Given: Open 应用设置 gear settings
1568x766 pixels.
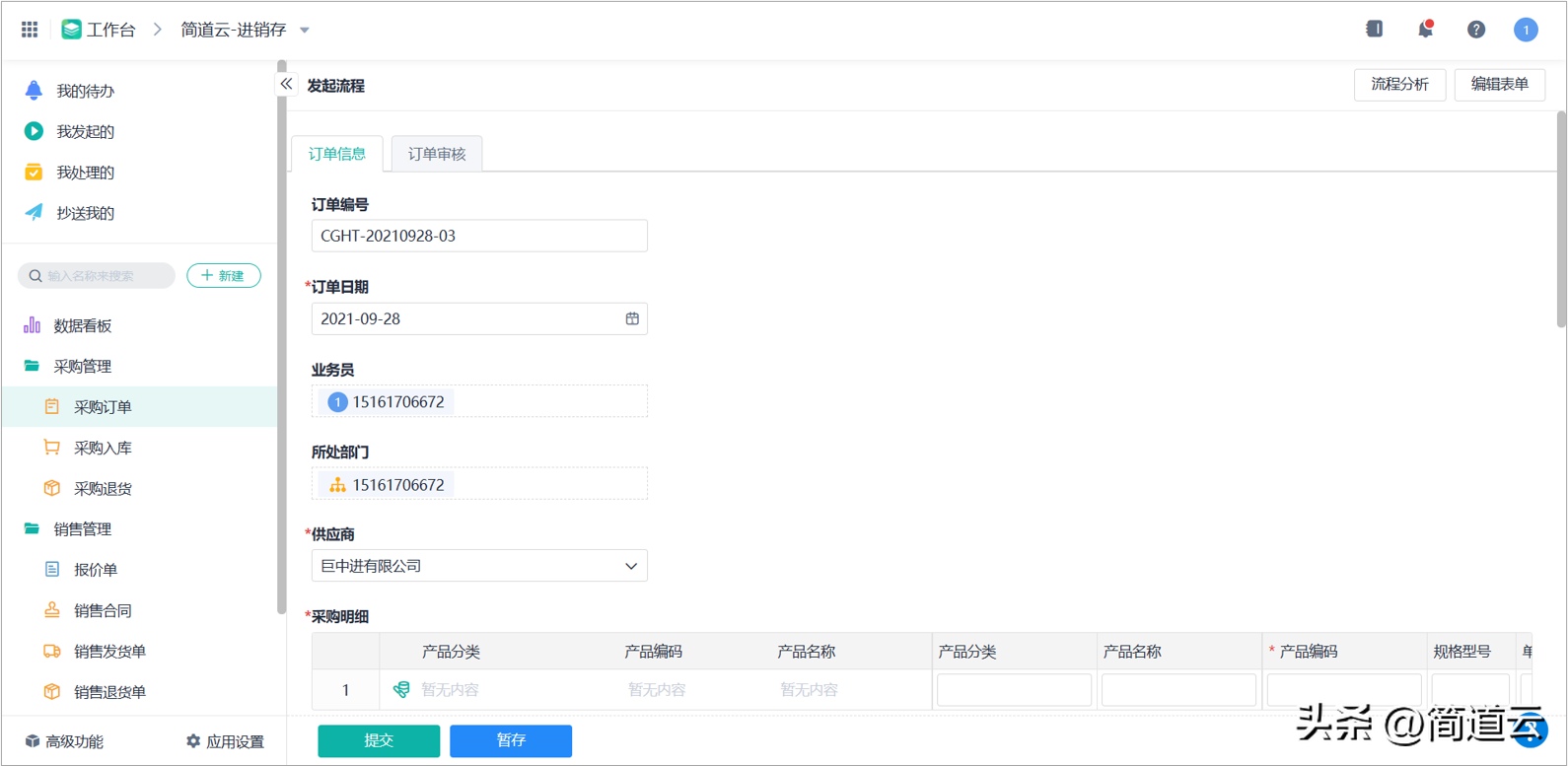Looking at the screenshot, I should point(225,741).
